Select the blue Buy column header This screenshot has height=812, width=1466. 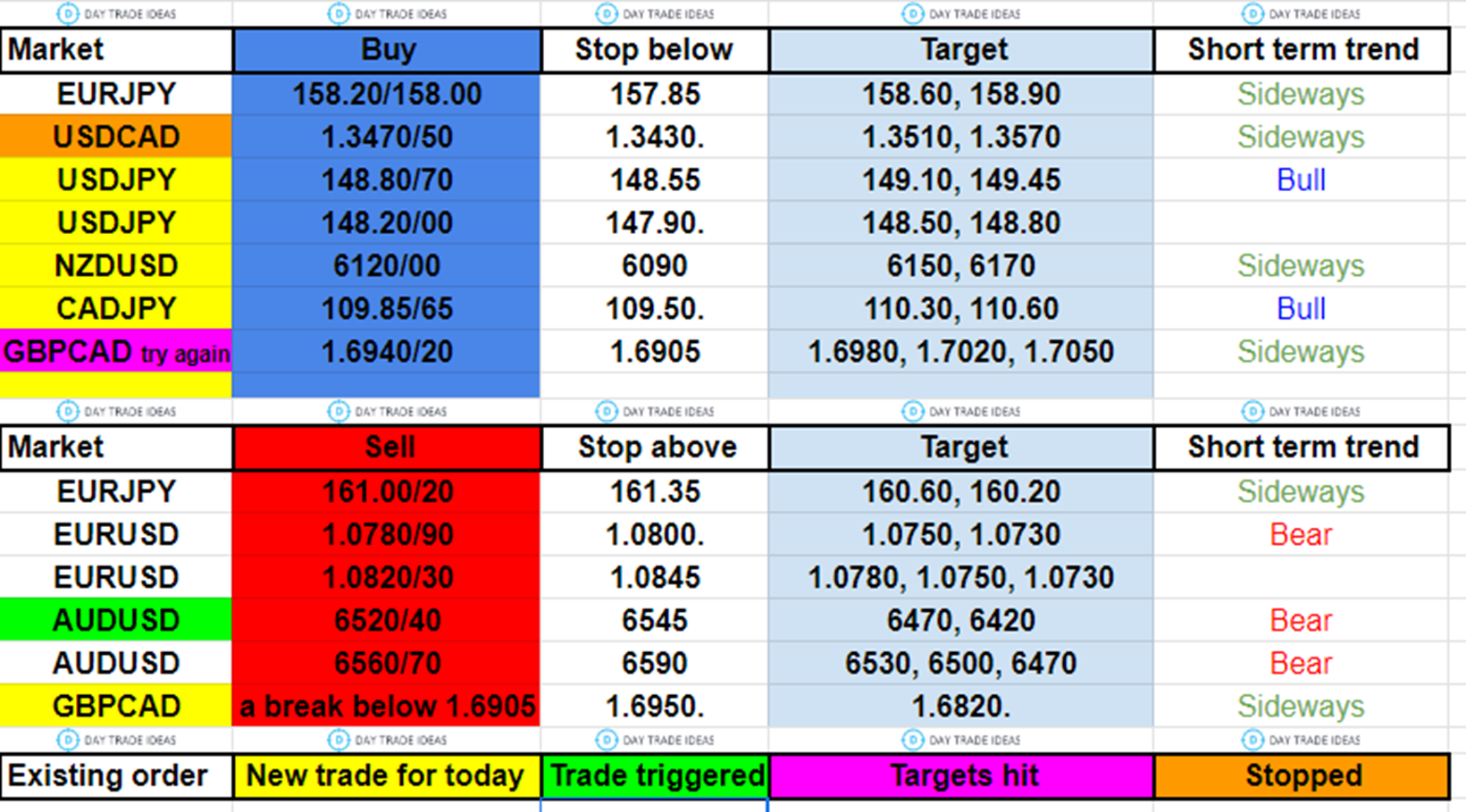[x=387, y=50]
